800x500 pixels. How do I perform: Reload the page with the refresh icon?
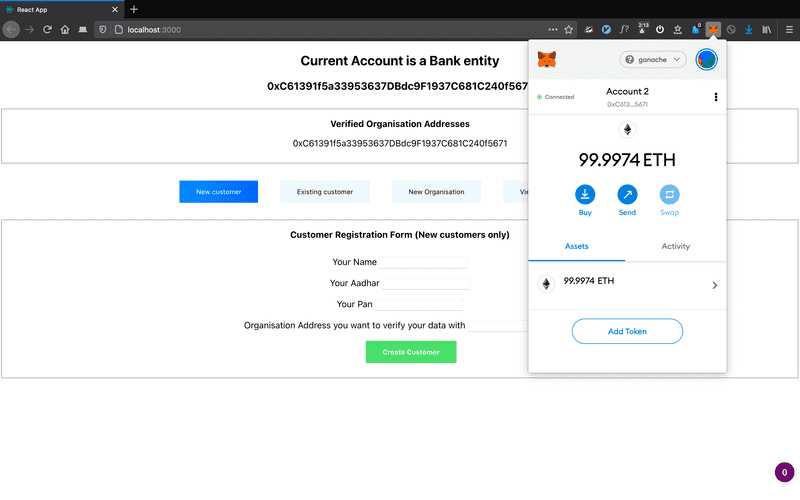[47, 30]
